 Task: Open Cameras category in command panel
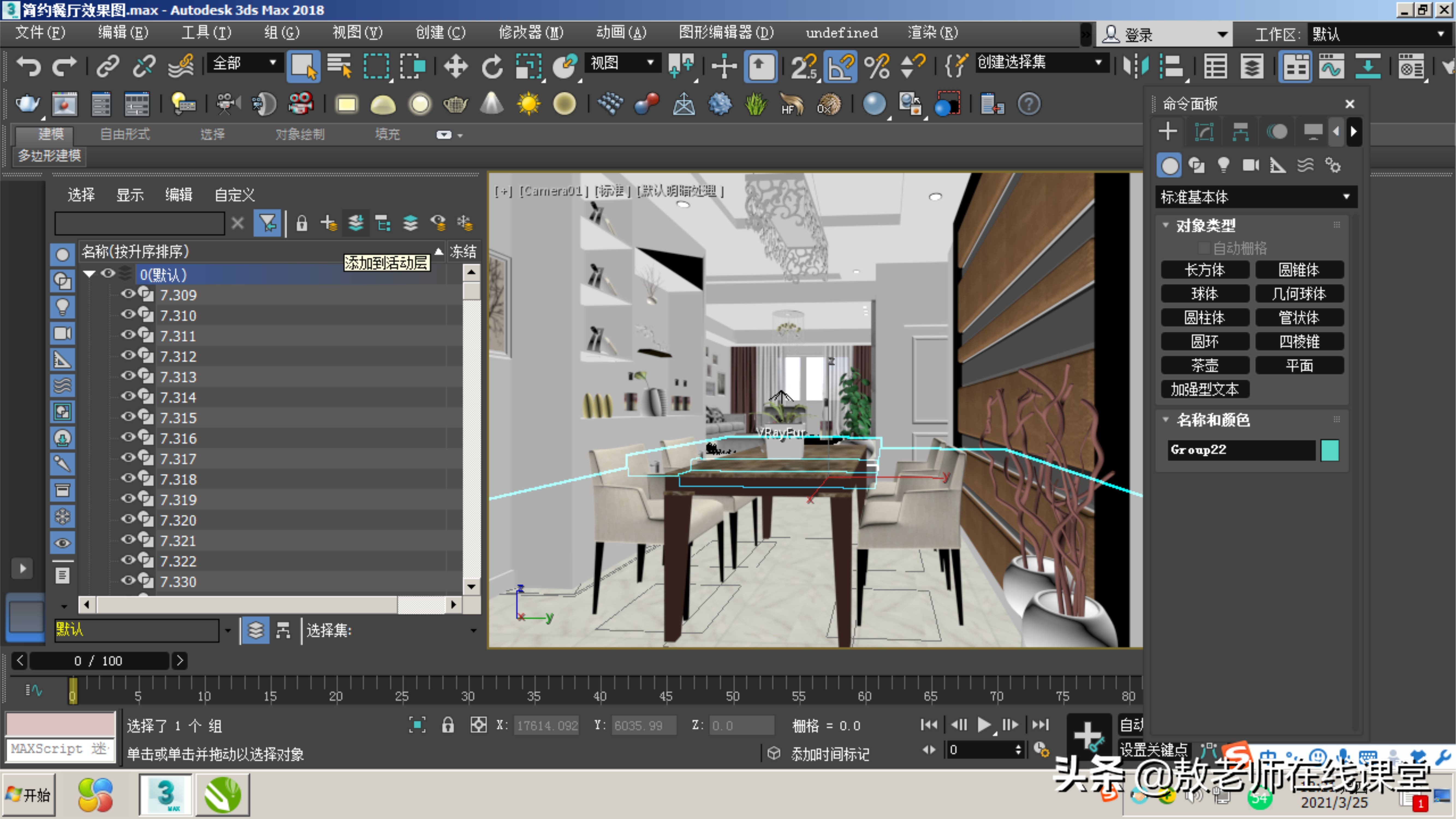(1250, 165)
